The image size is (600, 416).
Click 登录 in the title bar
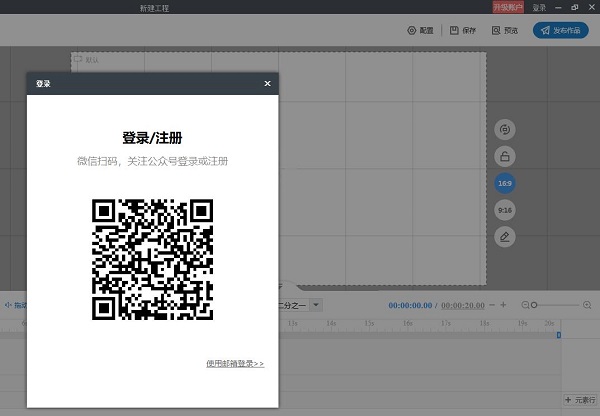[x=539, y=7]
